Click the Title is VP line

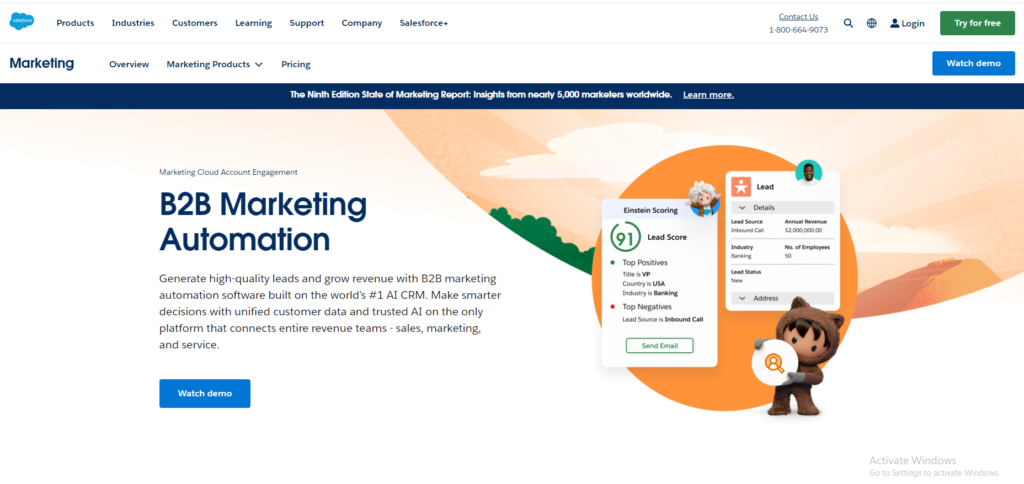click(636, 274)
